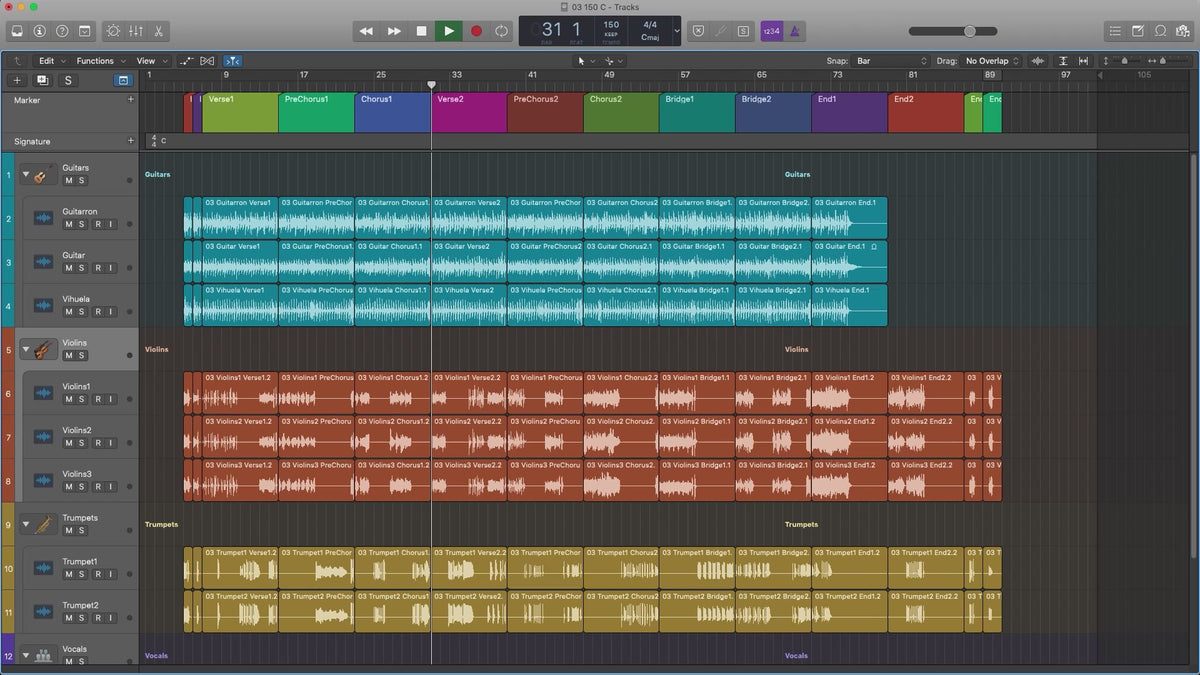Solo the Vihuela track
Image resolution: width=1200 pixels, height=675 pixels.
click(x=82, y=312)
